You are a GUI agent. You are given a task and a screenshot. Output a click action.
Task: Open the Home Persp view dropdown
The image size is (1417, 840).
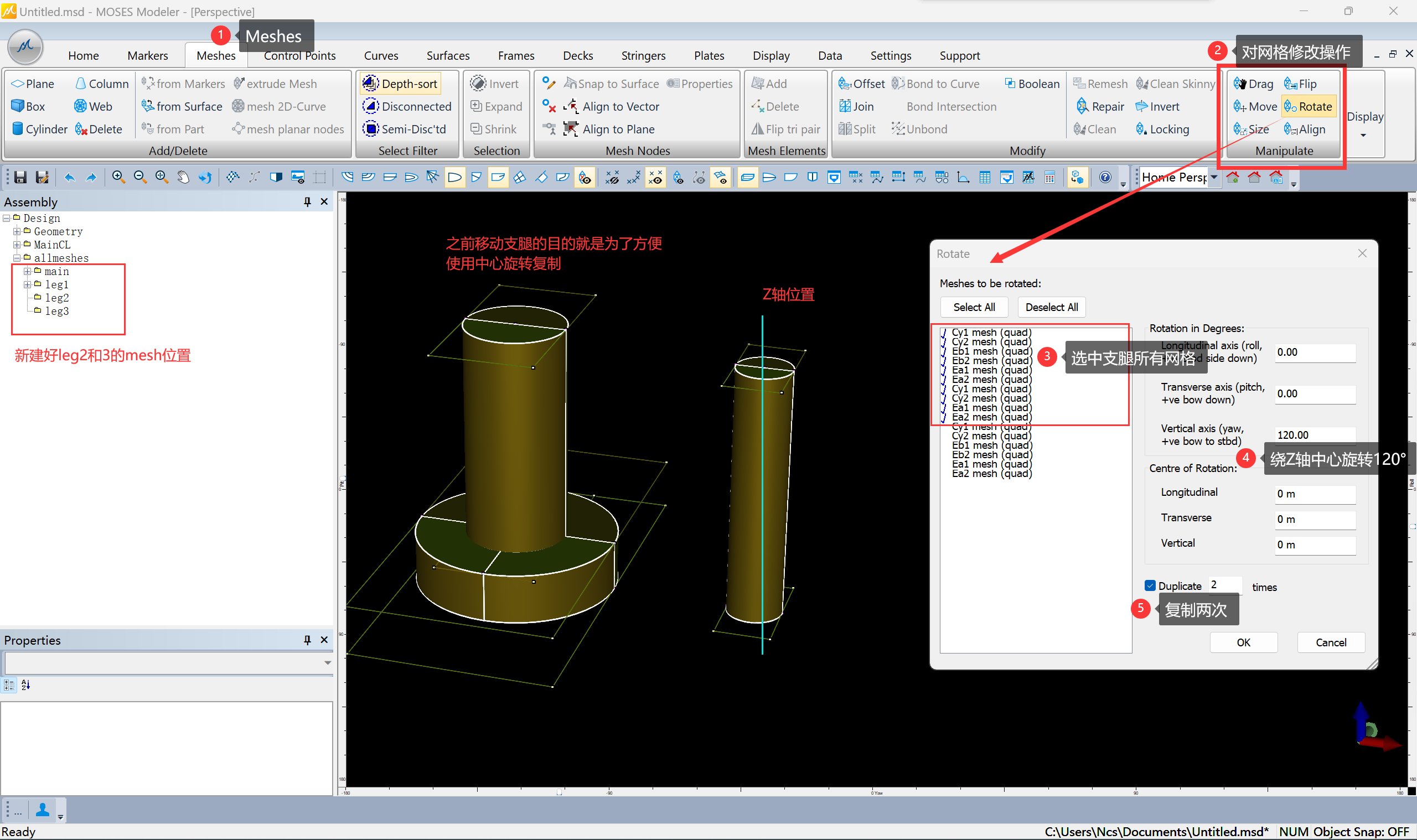1213,177
